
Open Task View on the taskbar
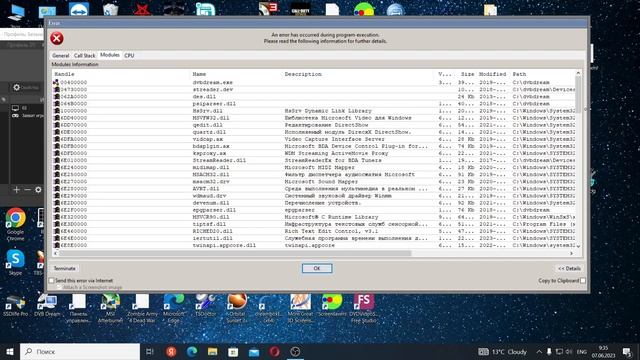(x=150, y=351)
